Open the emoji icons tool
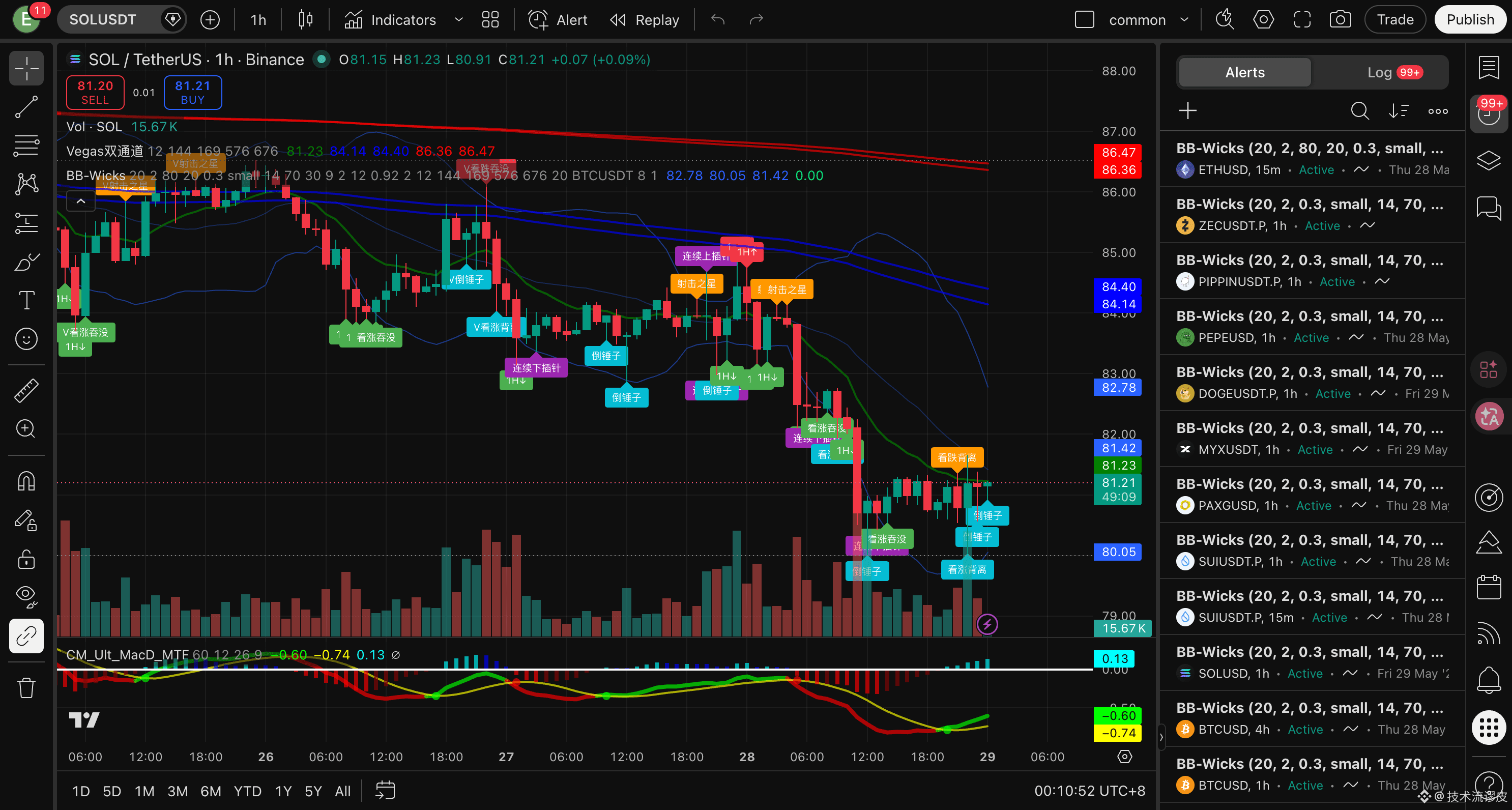 tap(26, 339)
